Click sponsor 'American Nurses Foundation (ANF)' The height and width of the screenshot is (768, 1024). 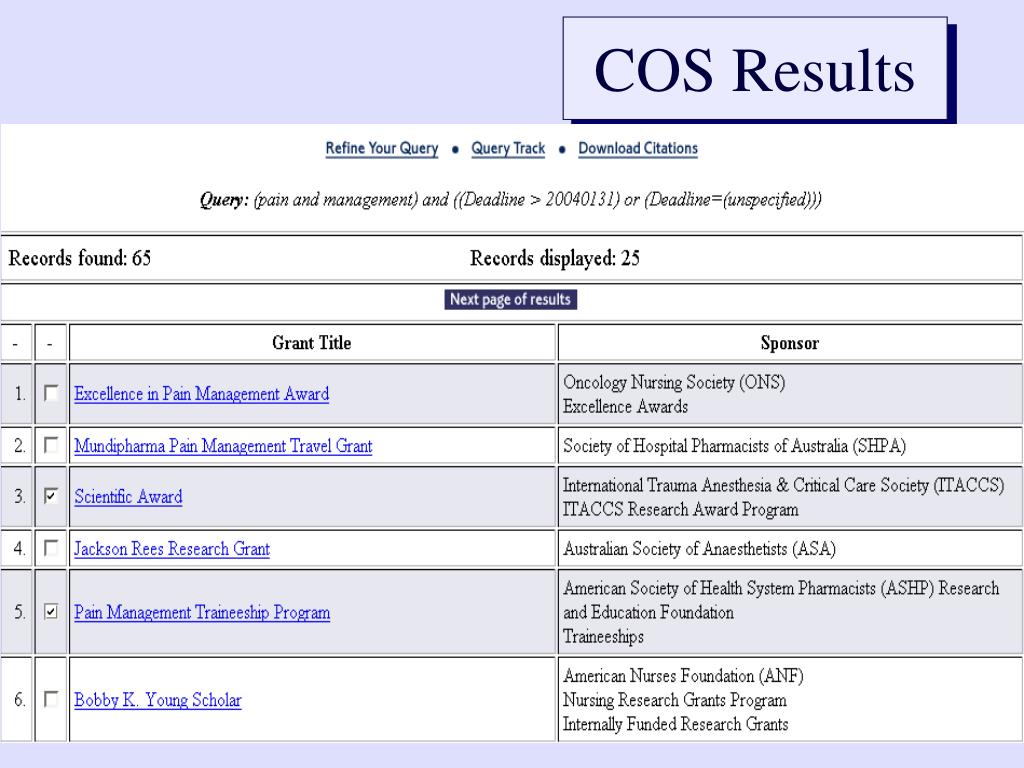click(683, 676)
